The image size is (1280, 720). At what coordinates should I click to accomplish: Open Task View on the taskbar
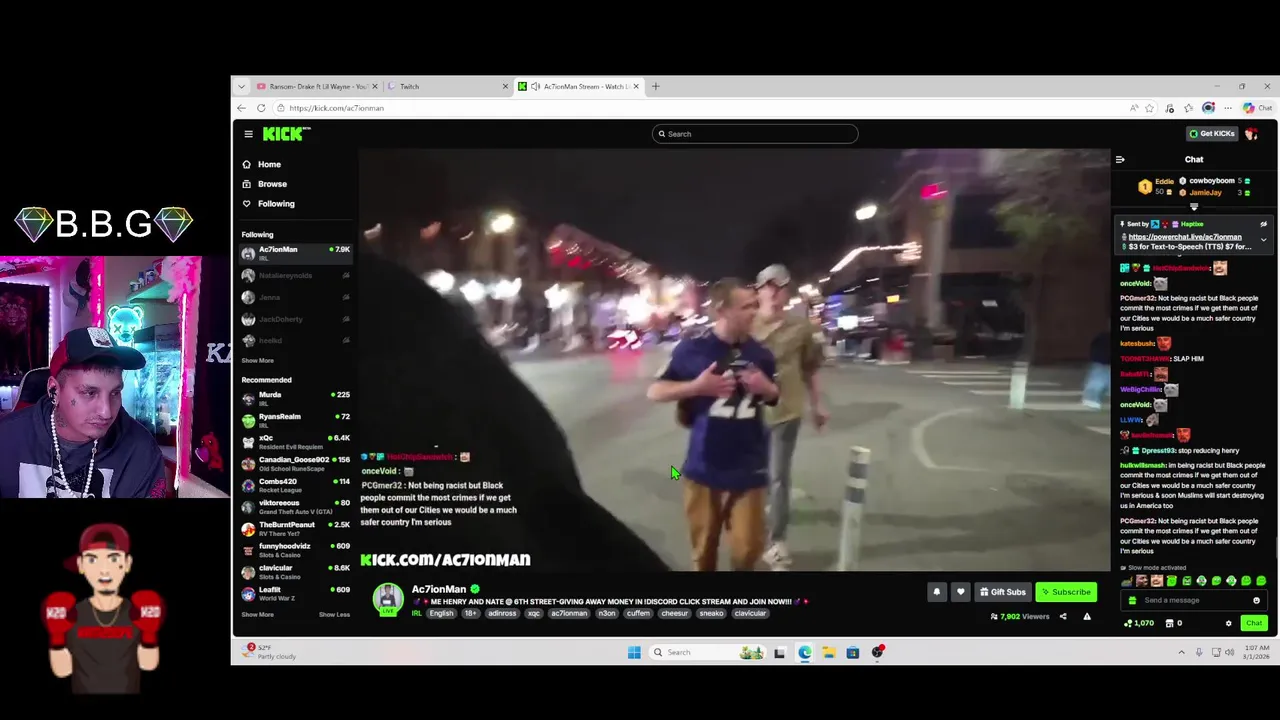point(779,653)
